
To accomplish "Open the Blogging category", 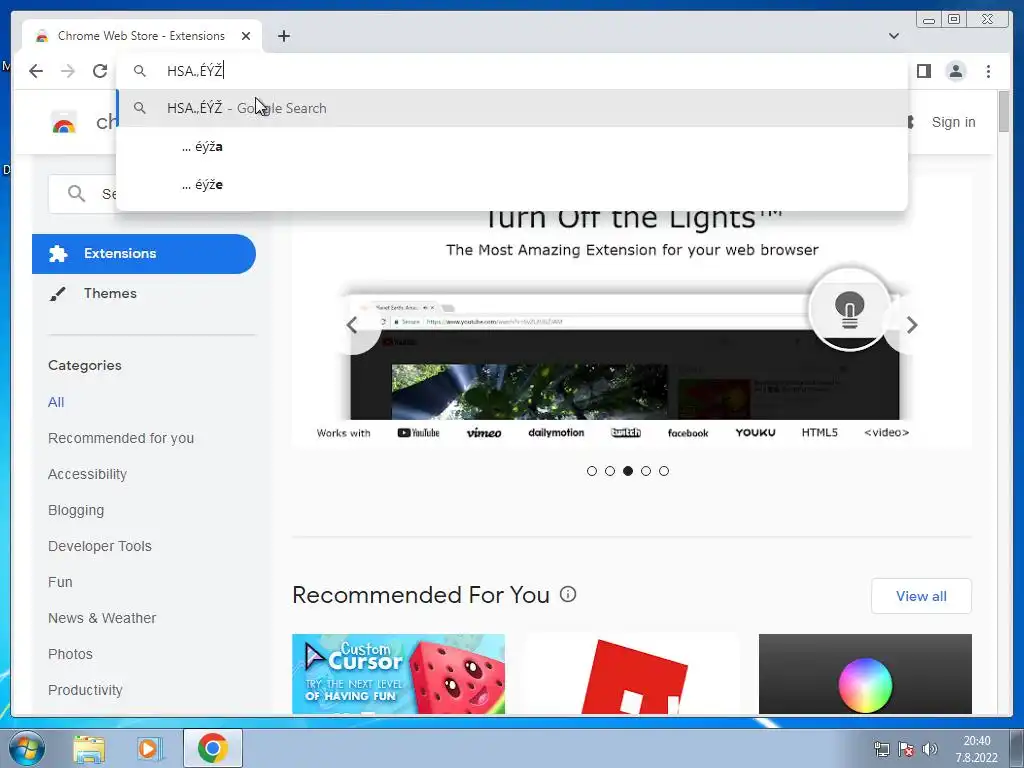I will pos(76,510).
